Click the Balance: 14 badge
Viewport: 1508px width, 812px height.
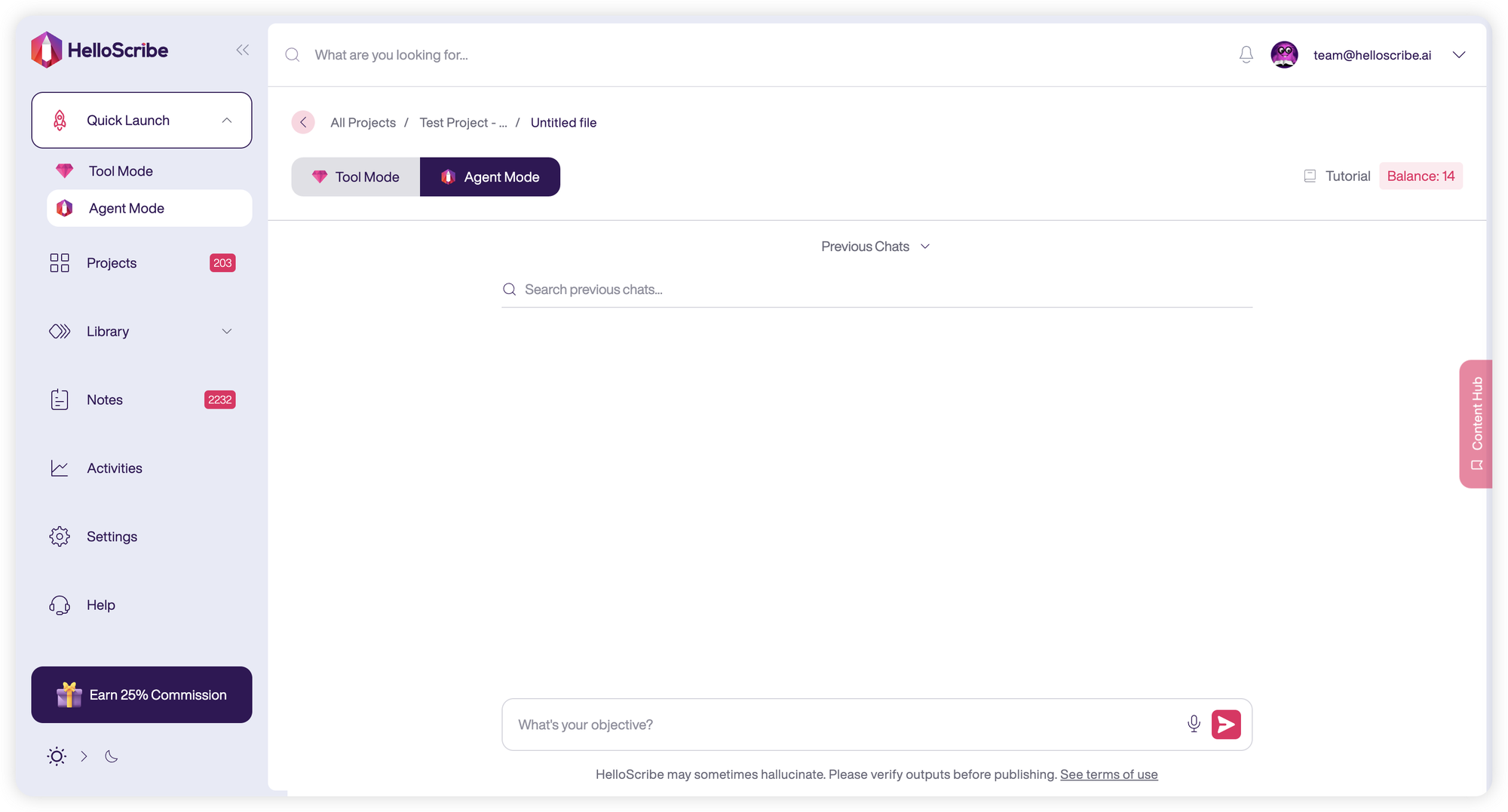click(x=1421, y=176)
